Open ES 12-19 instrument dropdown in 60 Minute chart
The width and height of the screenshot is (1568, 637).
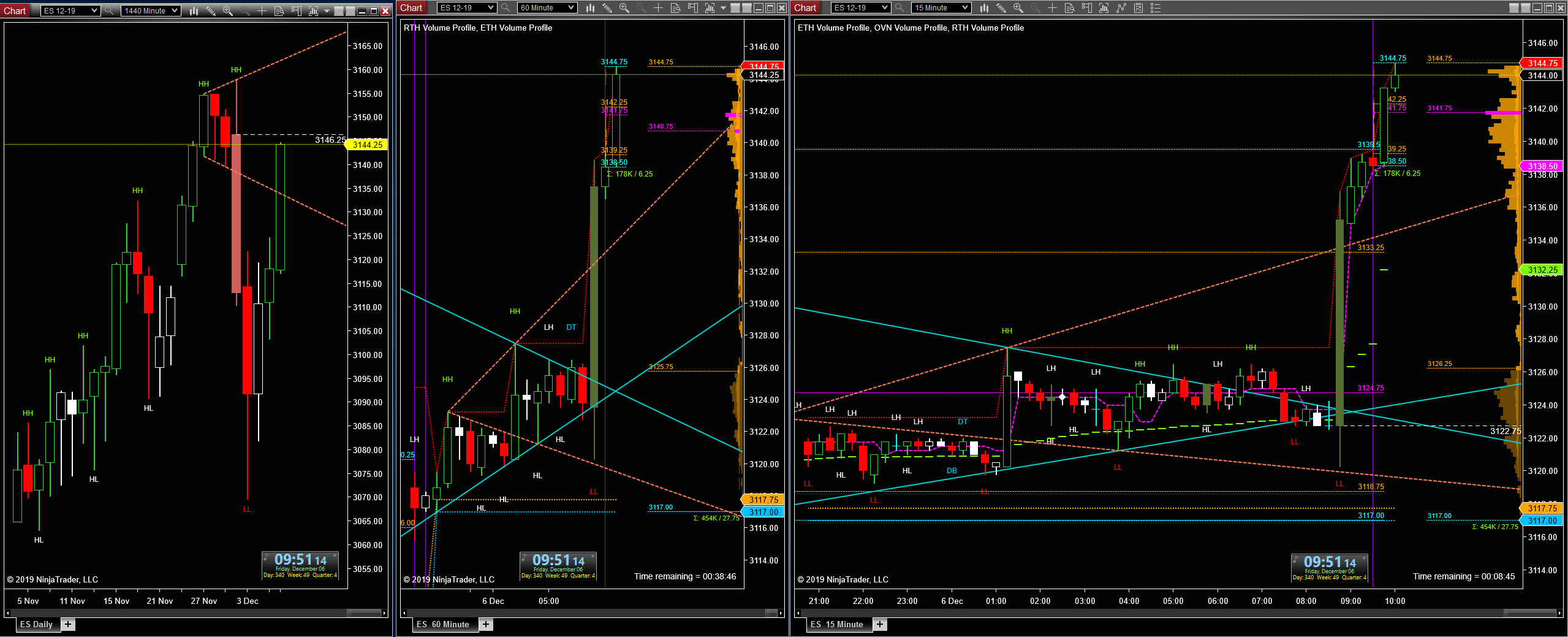(467, 8)
